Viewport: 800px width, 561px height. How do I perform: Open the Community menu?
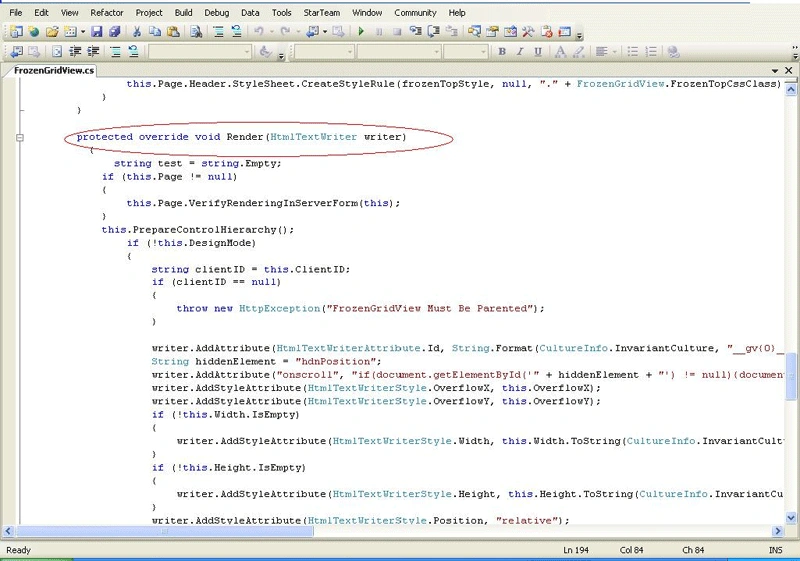(415, 13)
